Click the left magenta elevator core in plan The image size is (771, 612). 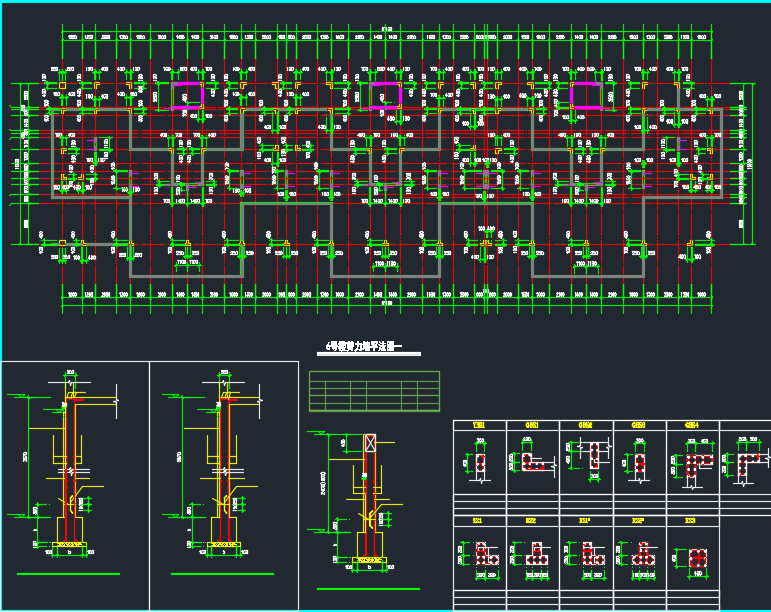point(187,95)
